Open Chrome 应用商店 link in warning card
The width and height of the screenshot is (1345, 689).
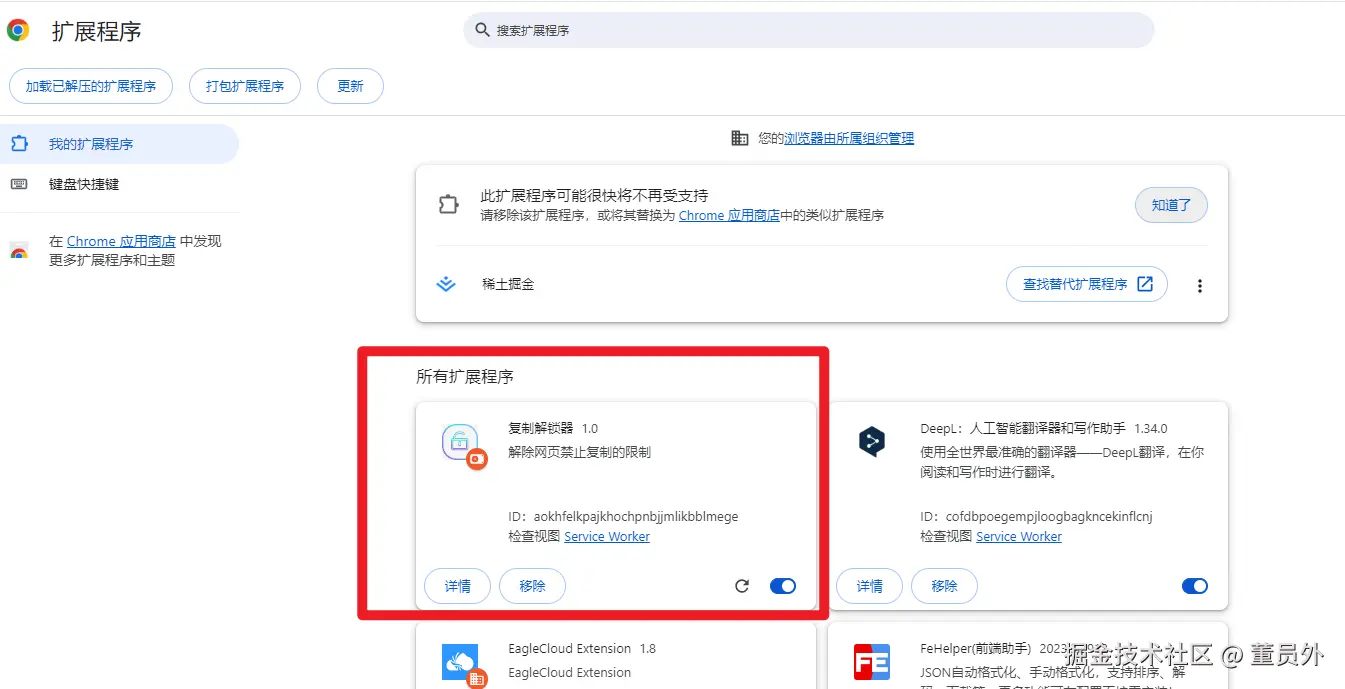point(729,215)
